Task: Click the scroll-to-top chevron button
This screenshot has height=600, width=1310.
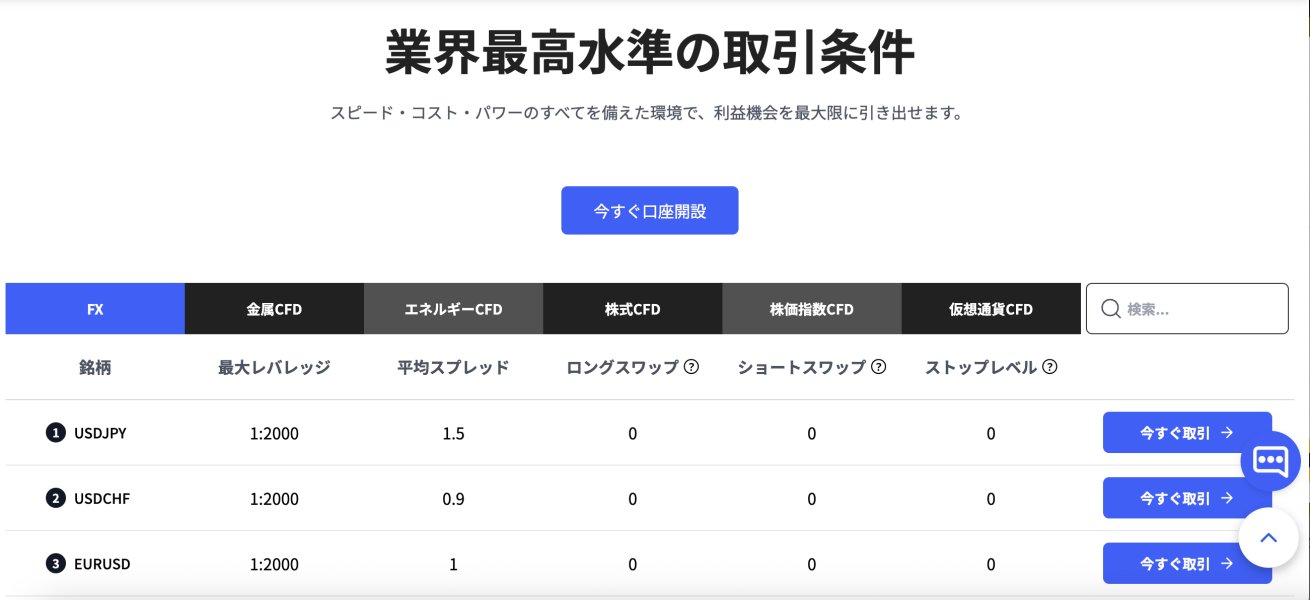Action: pos(1268,538)
